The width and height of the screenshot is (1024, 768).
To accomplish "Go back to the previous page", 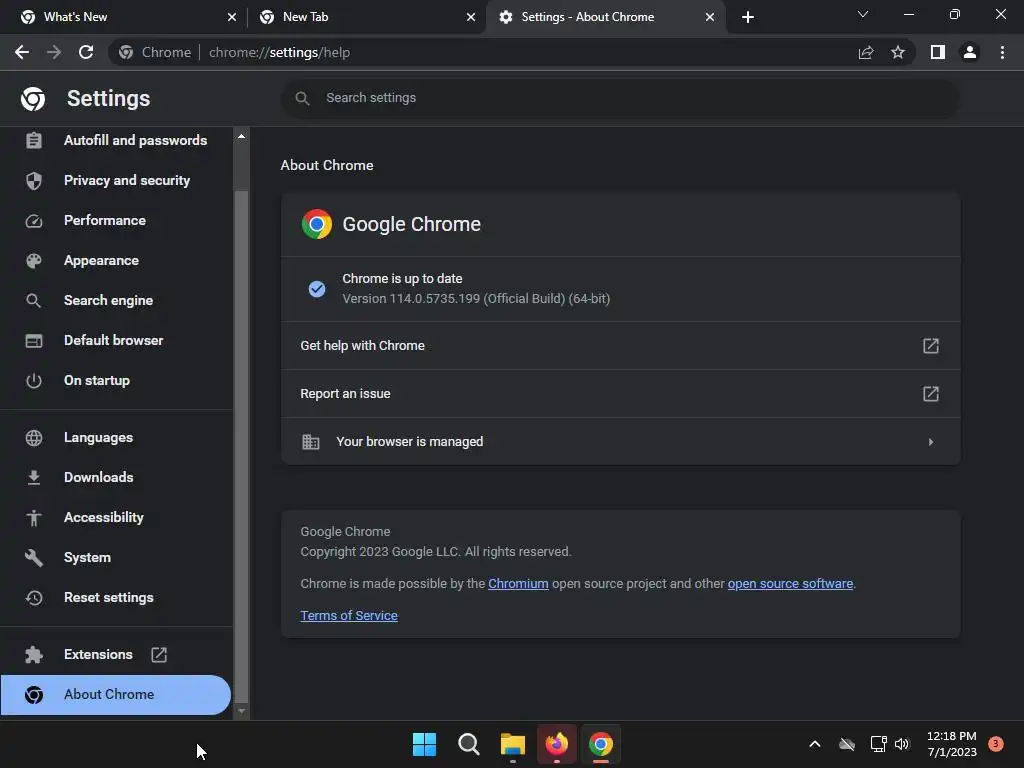I will [x=22, y=52].
